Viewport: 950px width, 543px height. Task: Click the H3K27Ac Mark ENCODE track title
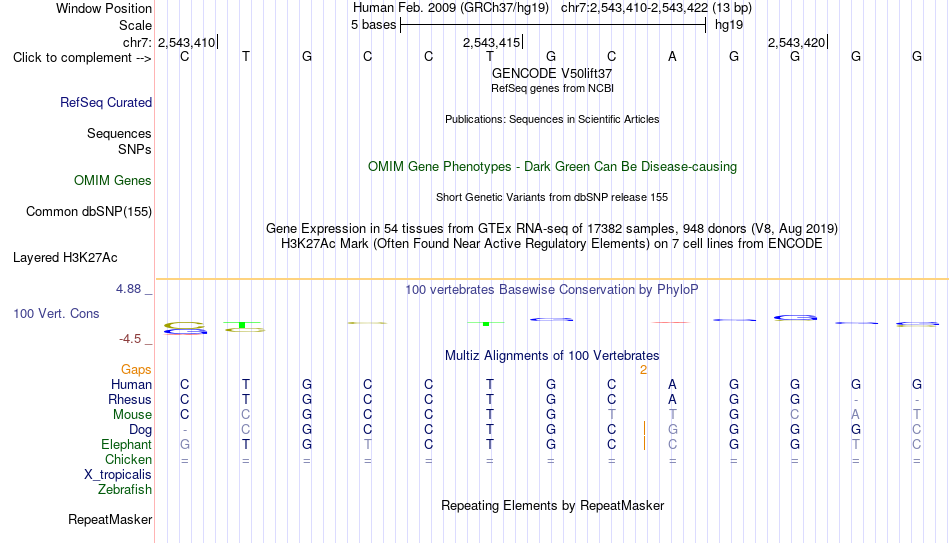(x=552, y=244)
